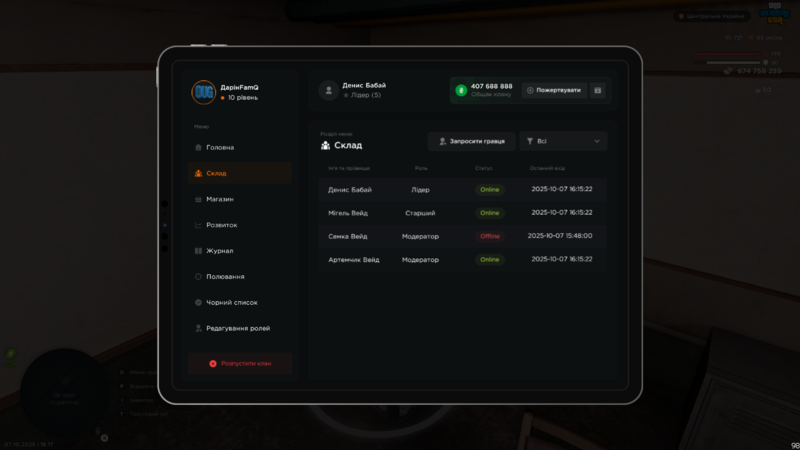Click the Offline status badge of Семка Вейд

(490, 236)
